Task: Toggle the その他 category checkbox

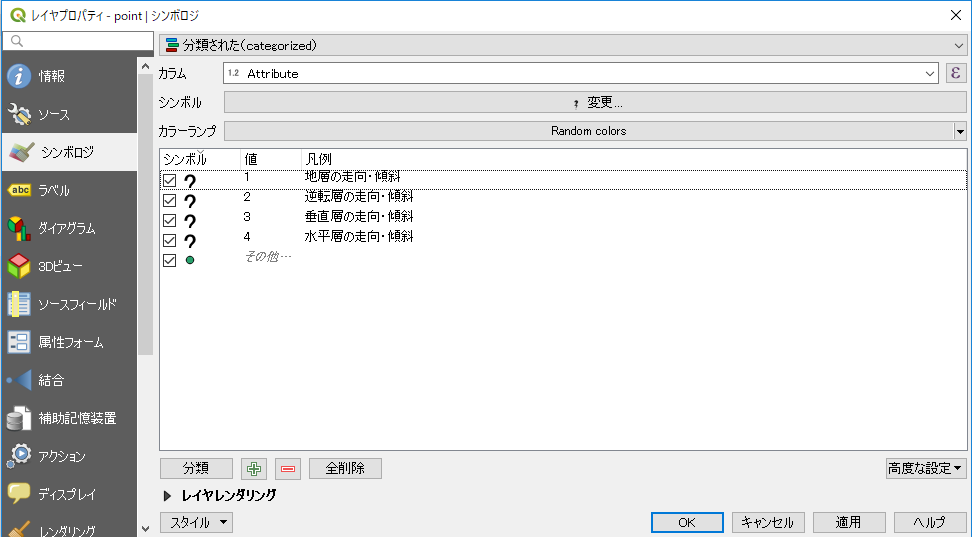Action: (169, 260)
